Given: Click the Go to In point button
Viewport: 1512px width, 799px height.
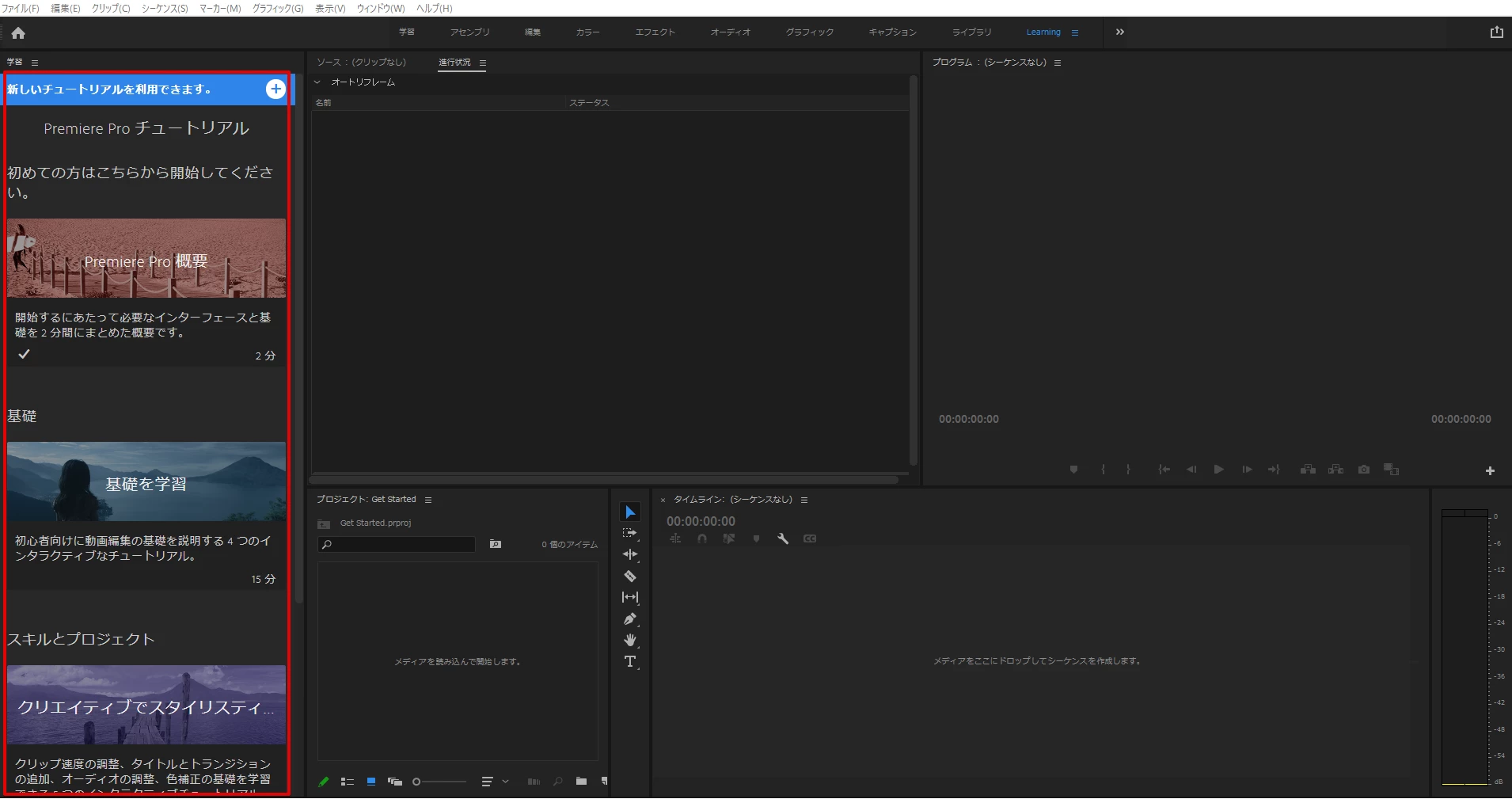Looking at the screenshot, I should pos(1164,470).
